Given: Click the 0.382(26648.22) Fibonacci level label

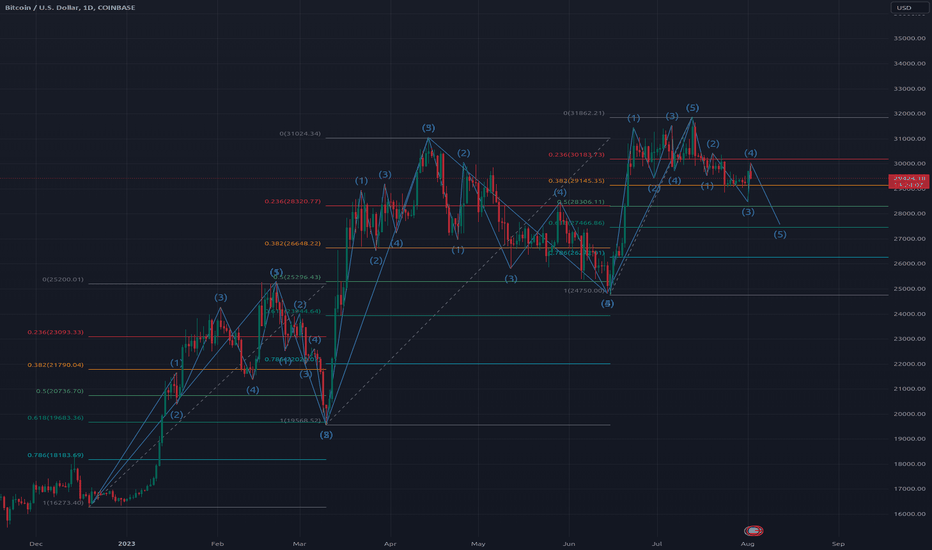Looking at the screenshot, I should 292,243.
